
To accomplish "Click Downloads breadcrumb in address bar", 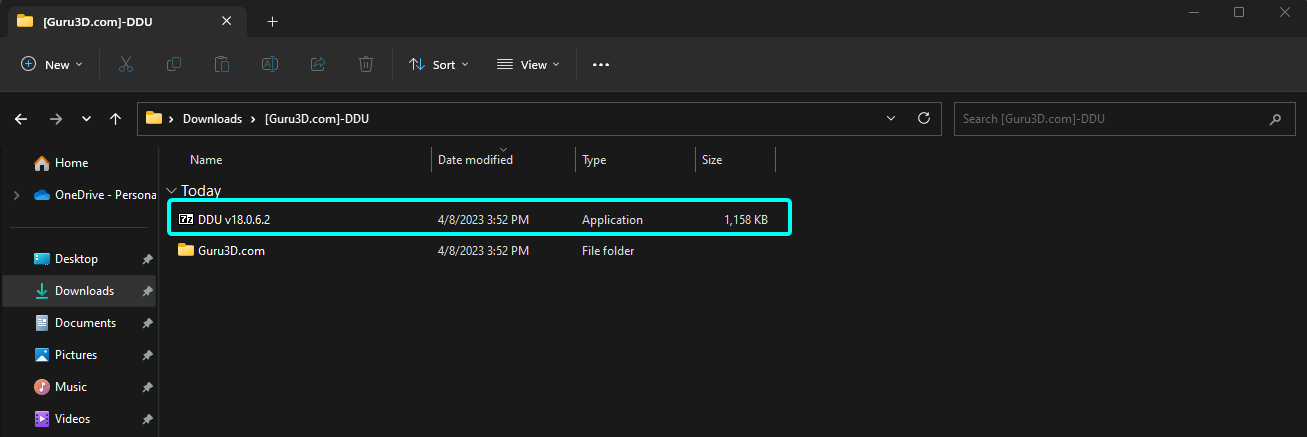I will coord(212,118).
